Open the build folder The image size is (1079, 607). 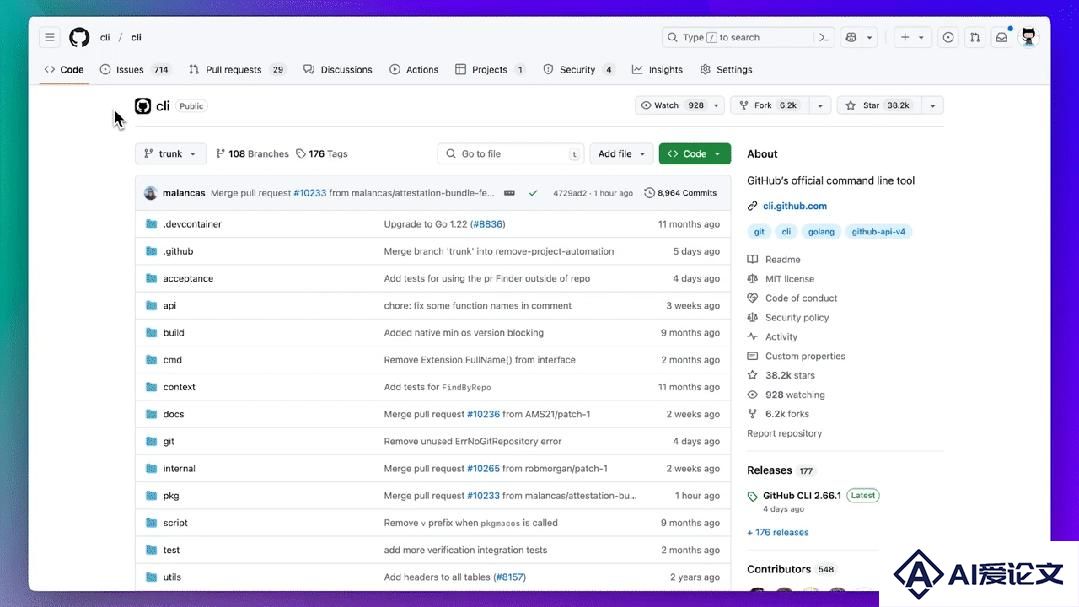click(173, 332)
